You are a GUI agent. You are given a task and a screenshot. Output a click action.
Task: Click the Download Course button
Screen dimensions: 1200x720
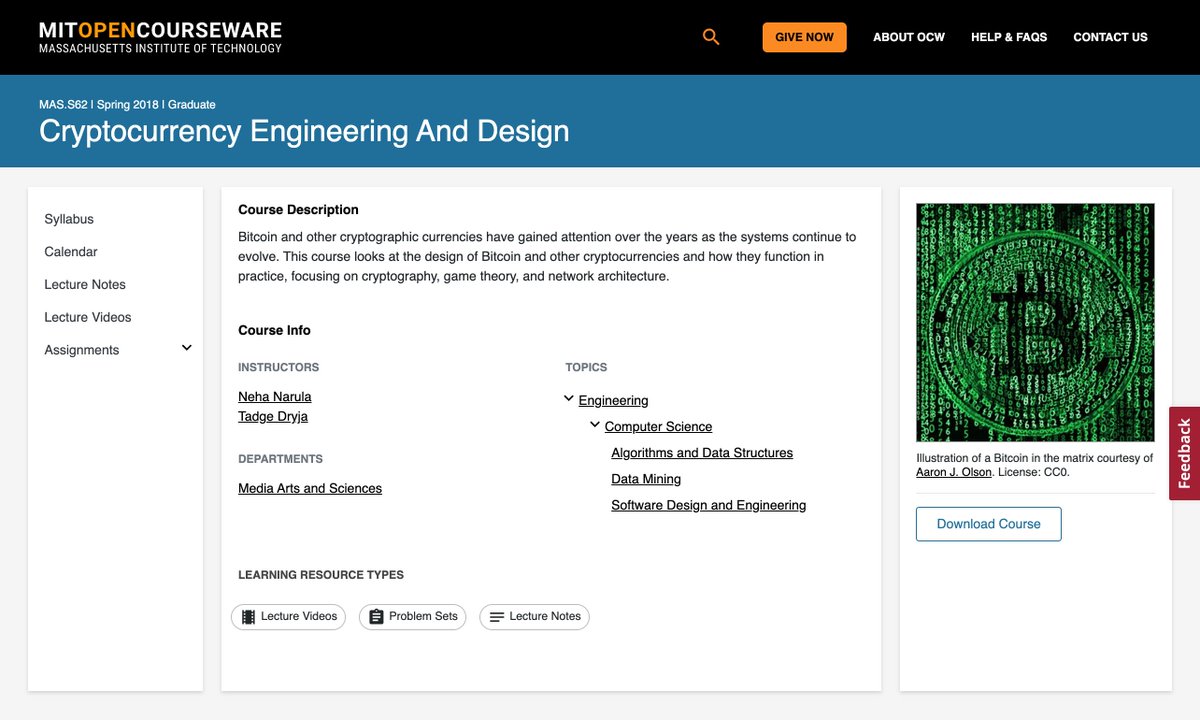point(988,523)
